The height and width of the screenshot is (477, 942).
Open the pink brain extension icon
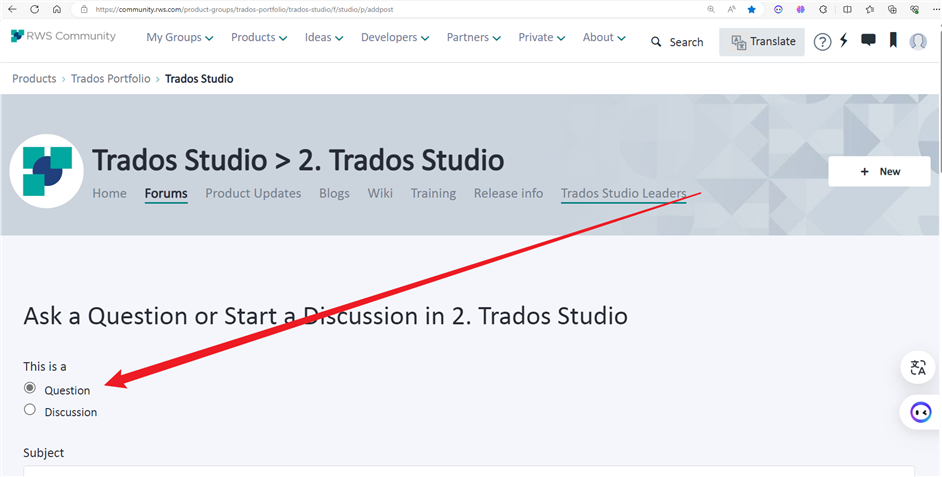[x=800, y=9]
